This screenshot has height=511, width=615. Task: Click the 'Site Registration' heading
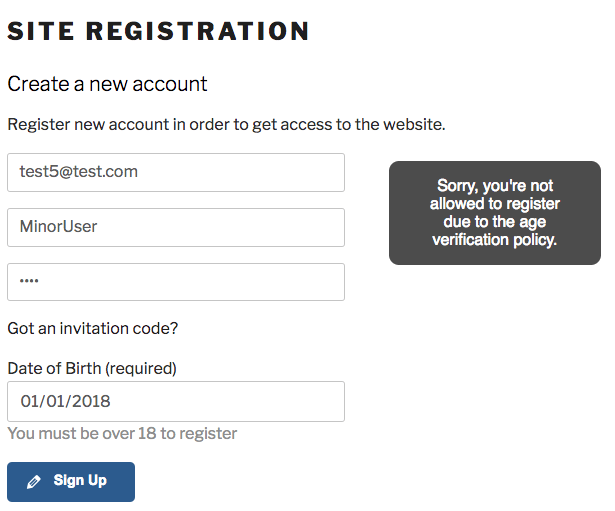click(158, 31)
